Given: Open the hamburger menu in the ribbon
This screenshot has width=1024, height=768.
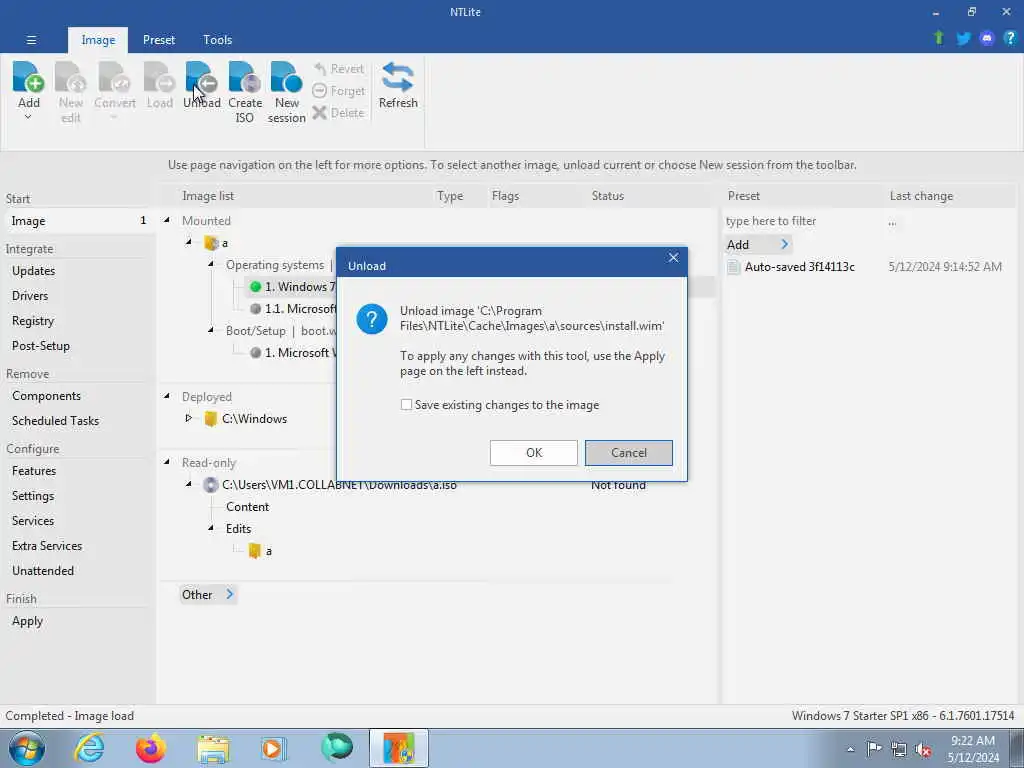Looking at the screenshot, I should 31,40.
